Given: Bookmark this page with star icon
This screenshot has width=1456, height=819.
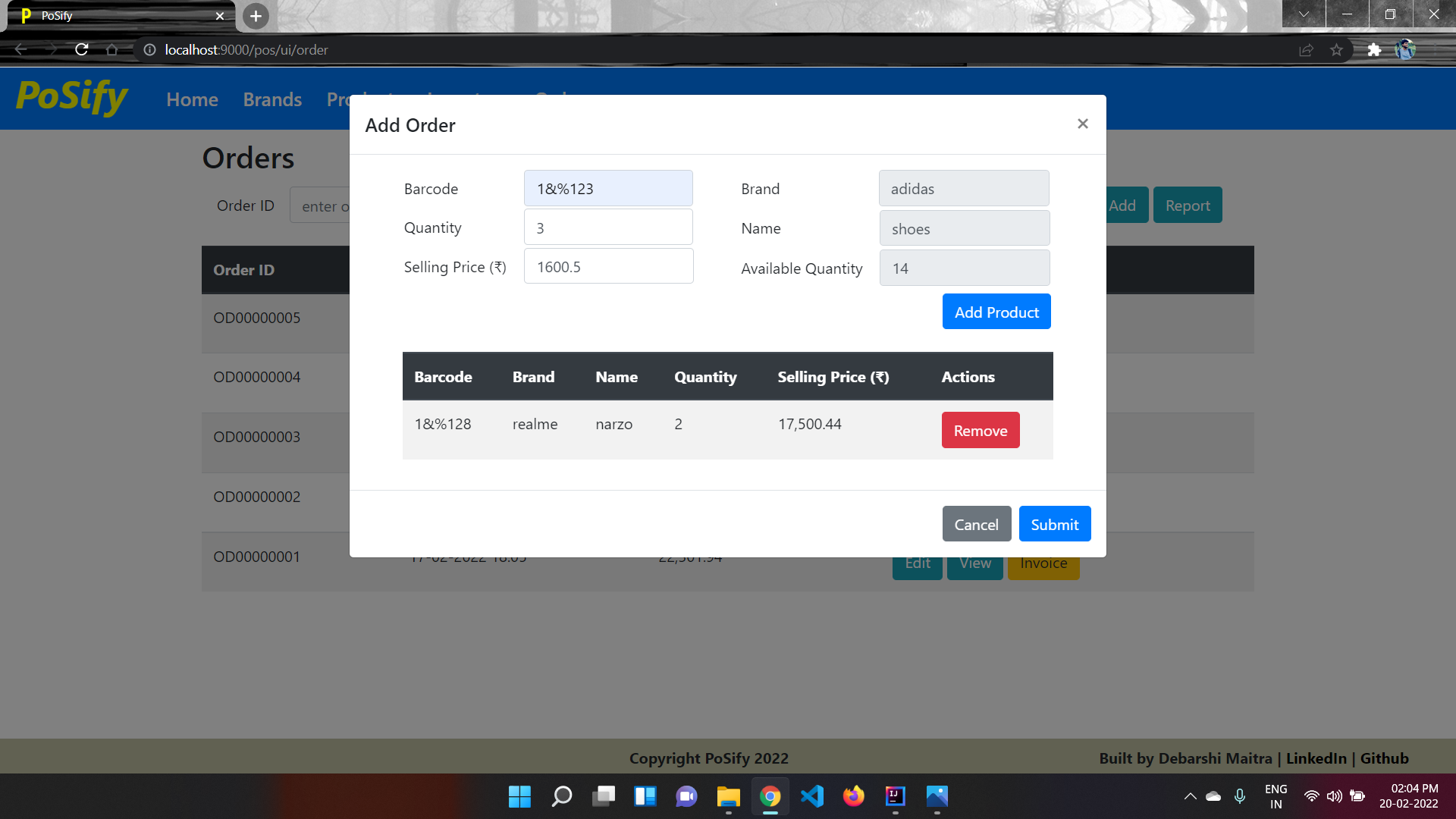Looking at the screenshot, I should [1336, 50].
